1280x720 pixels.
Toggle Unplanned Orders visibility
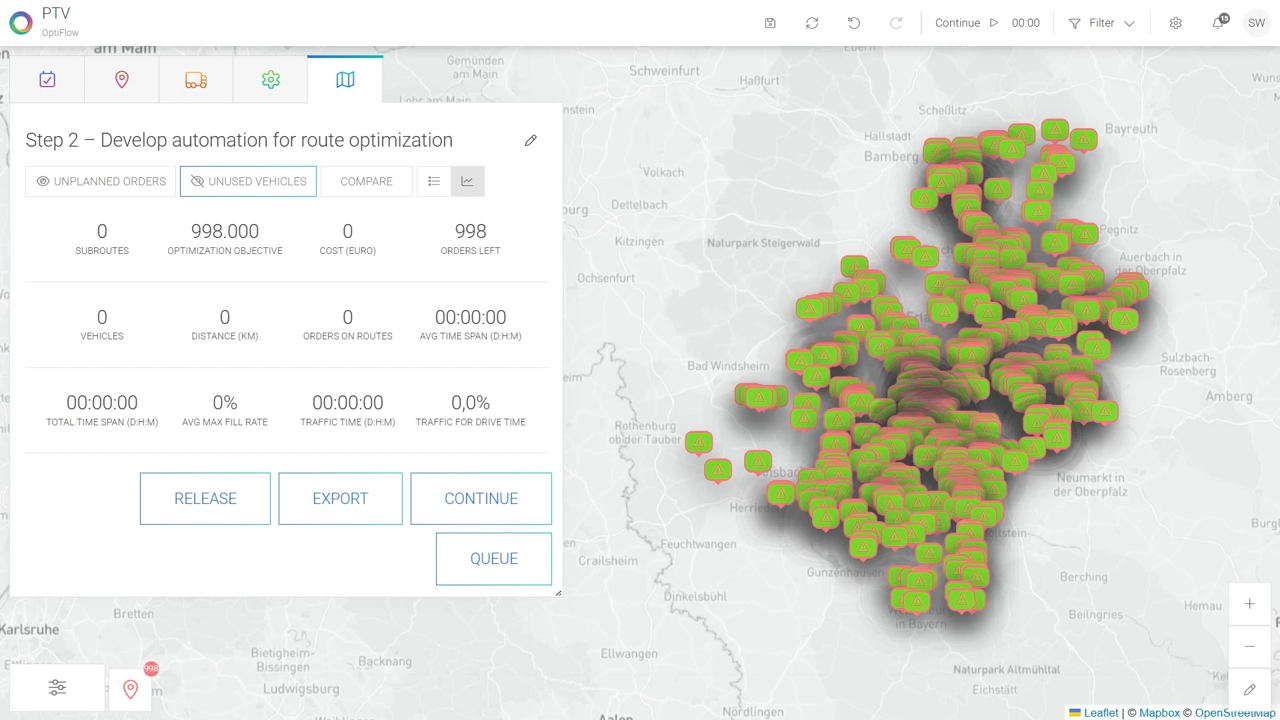tap(101, 181)
